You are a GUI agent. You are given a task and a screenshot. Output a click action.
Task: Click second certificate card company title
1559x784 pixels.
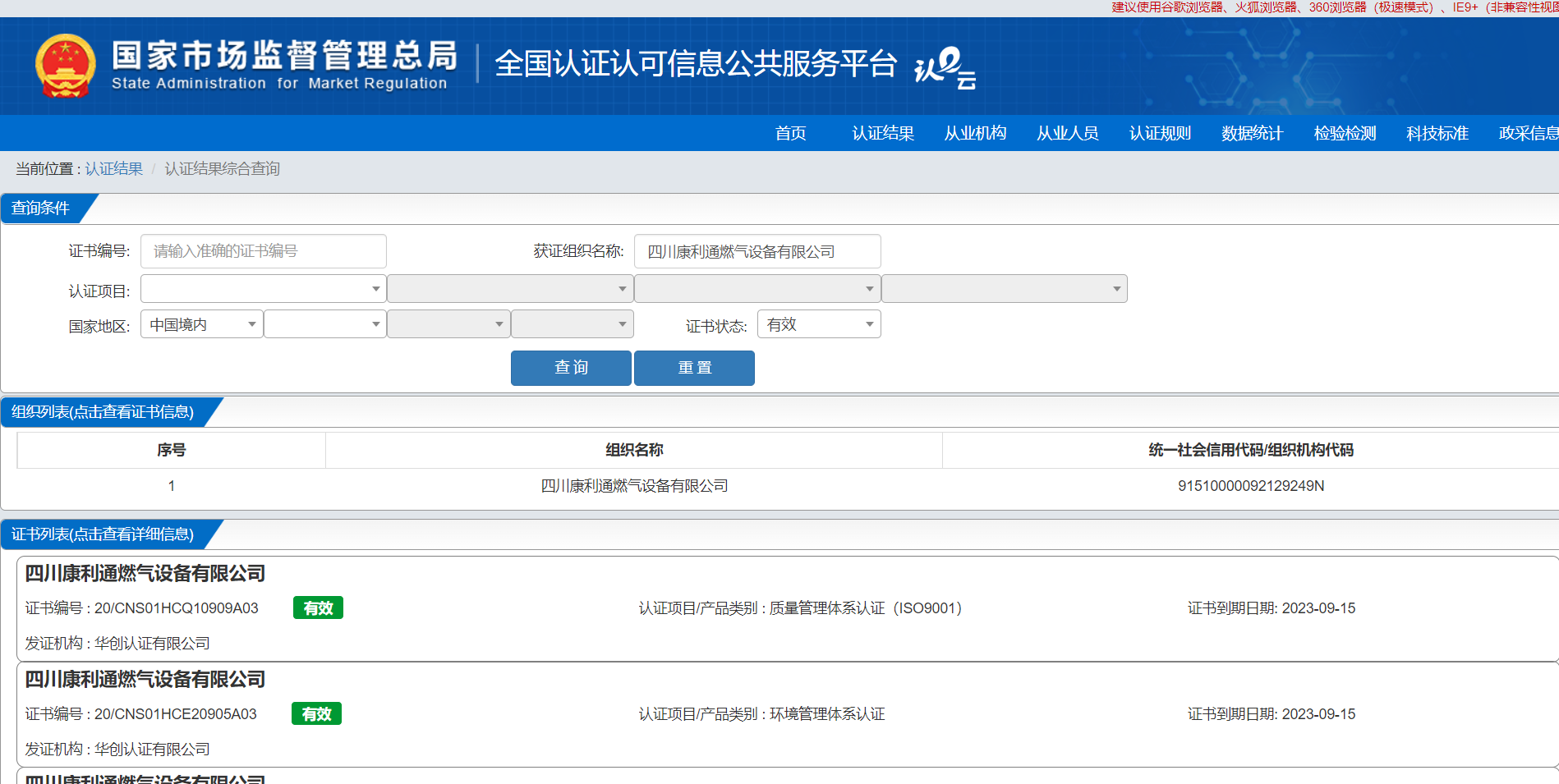pos(145,679)
